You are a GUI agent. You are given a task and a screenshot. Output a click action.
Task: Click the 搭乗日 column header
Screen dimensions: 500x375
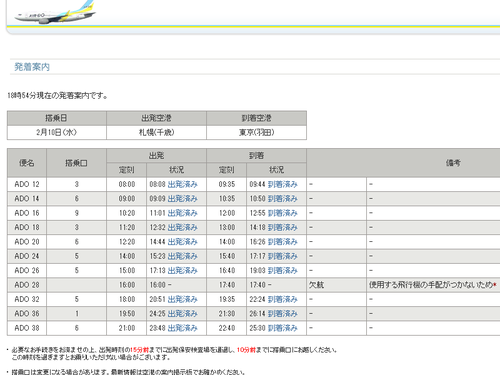pyautogui.click(x=57, y=118)
